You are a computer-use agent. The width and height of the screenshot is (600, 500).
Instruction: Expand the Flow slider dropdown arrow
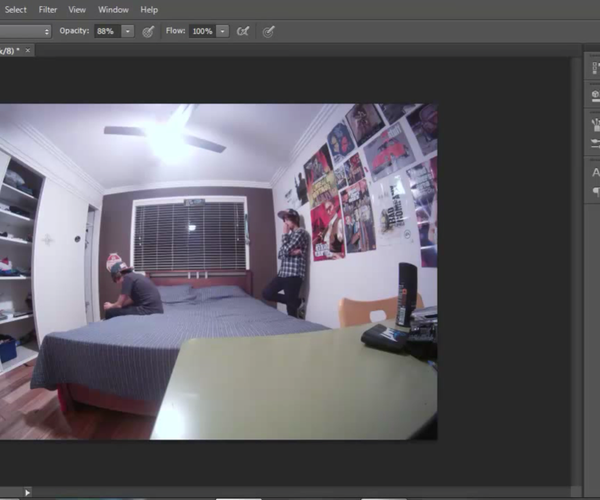click(x=222, y=31)
